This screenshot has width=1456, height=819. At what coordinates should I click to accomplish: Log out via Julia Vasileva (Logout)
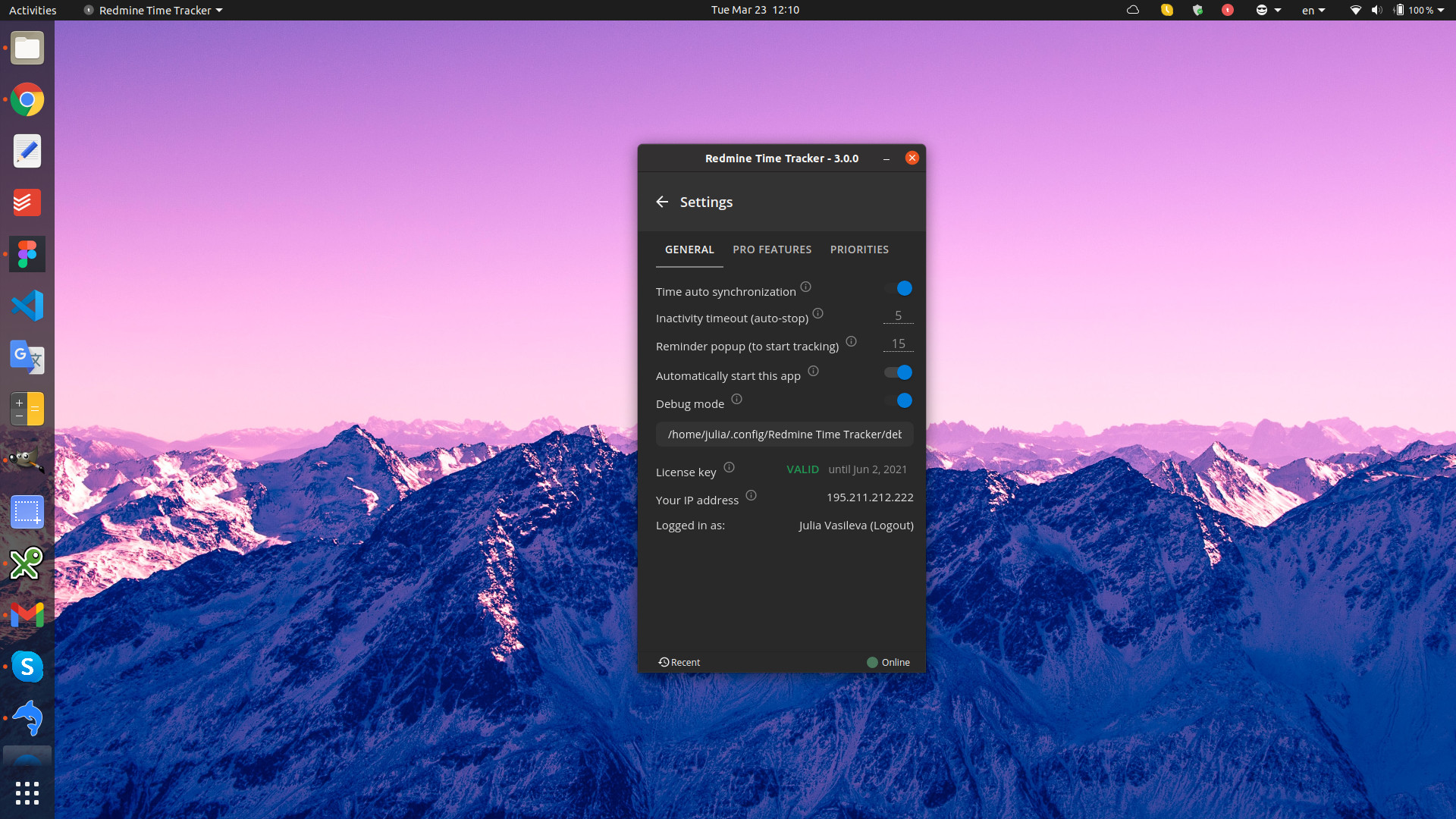pos(856,526)
